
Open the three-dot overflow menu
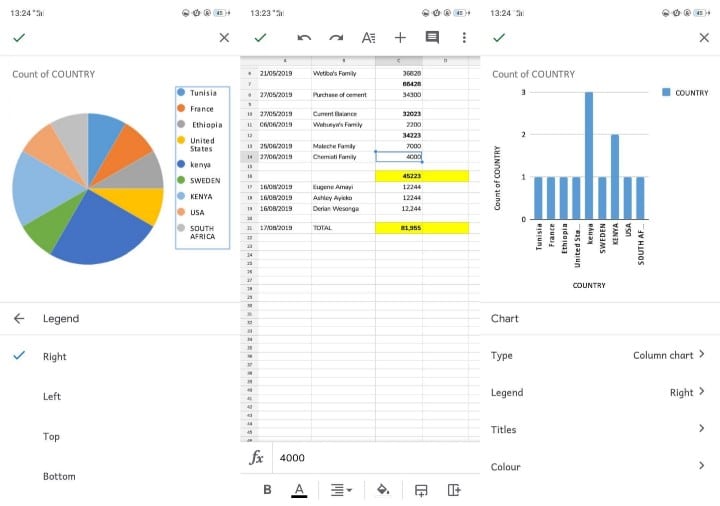click(464, 38)
